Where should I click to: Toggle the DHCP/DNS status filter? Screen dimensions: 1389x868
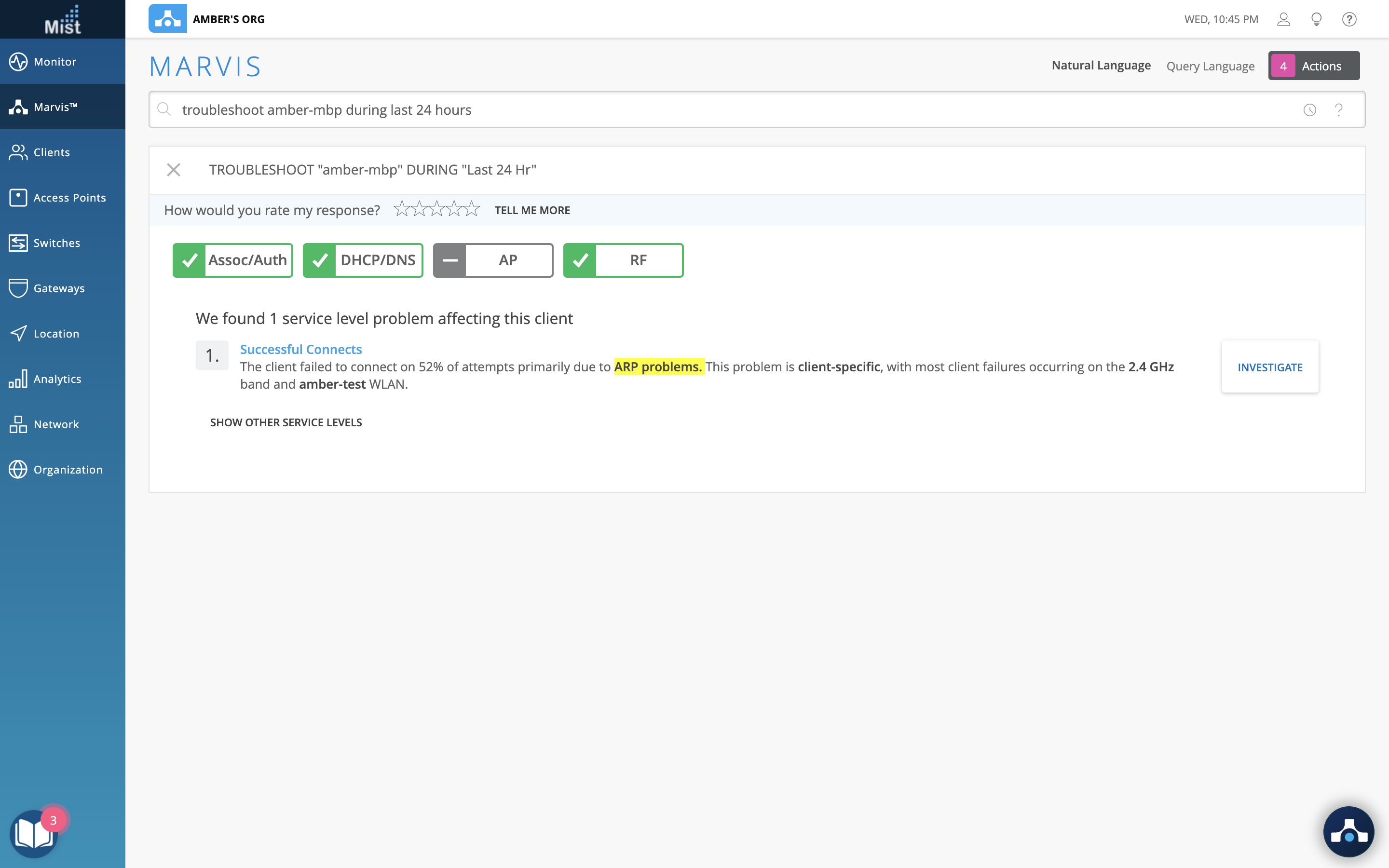(x=363, y=260)
